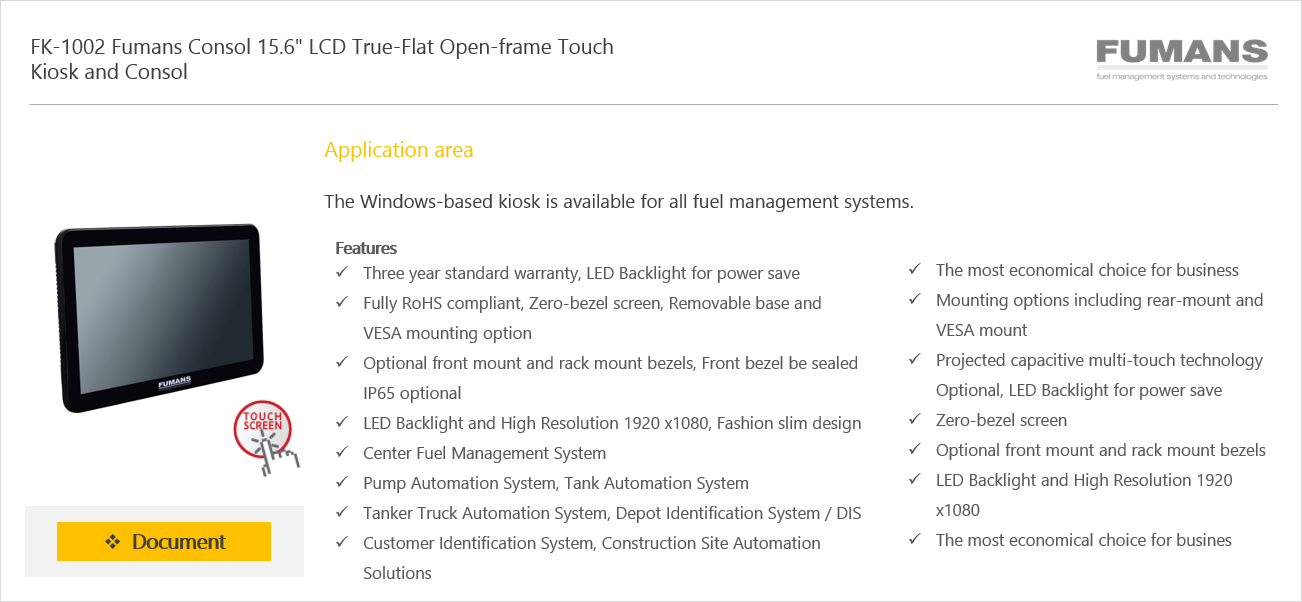Click checkmark beside Center Fuel Management System
This screenshot has width=1302, height=602.
(342, 452)
